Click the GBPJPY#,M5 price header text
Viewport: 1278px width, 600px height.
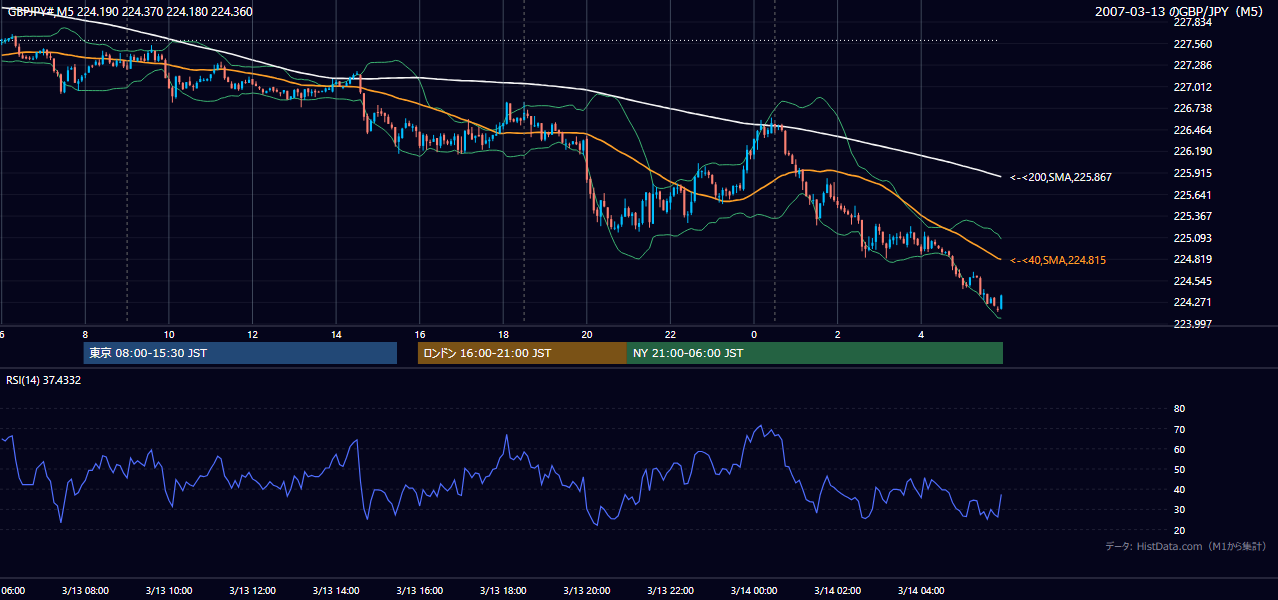(130, 12)
